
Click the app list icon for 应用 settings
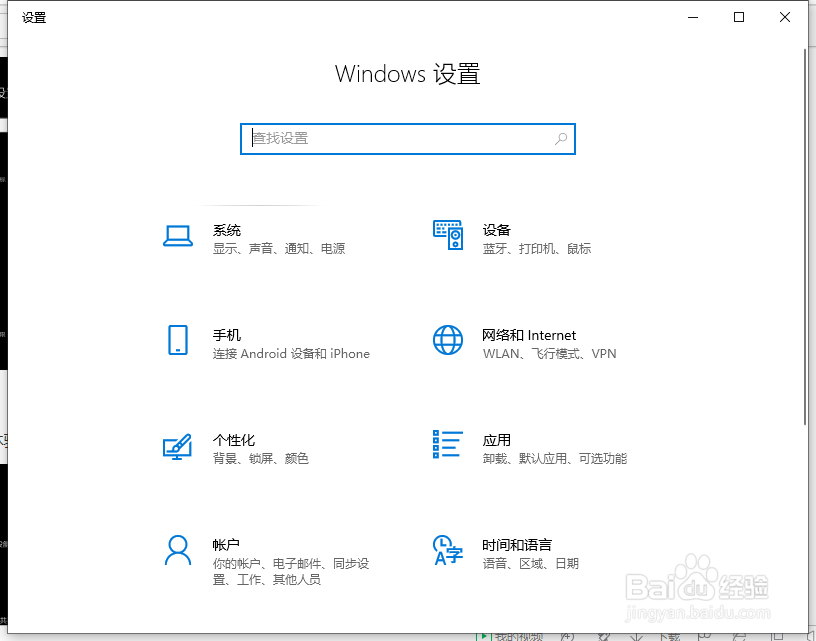click(447, 446)
